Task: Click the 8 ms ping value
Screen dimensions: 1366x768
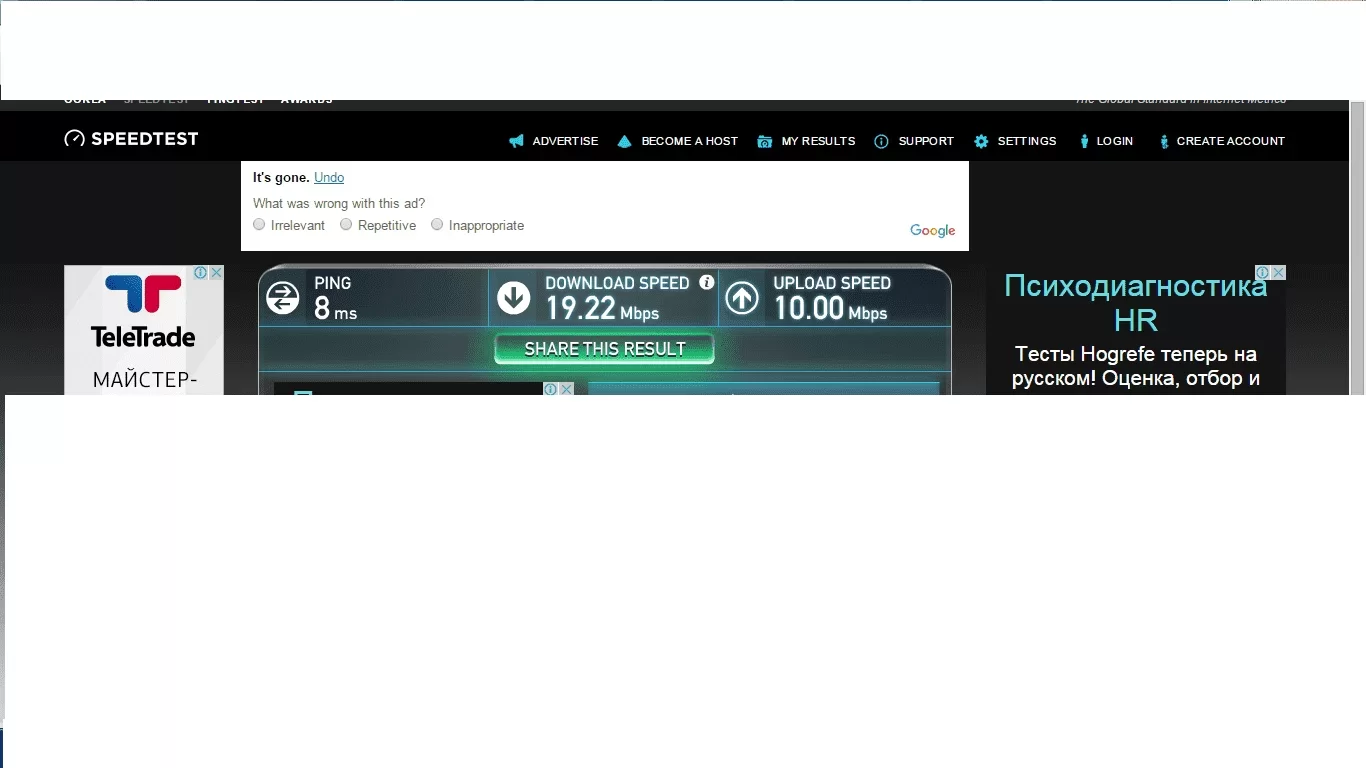Action: tap(335, 309)
